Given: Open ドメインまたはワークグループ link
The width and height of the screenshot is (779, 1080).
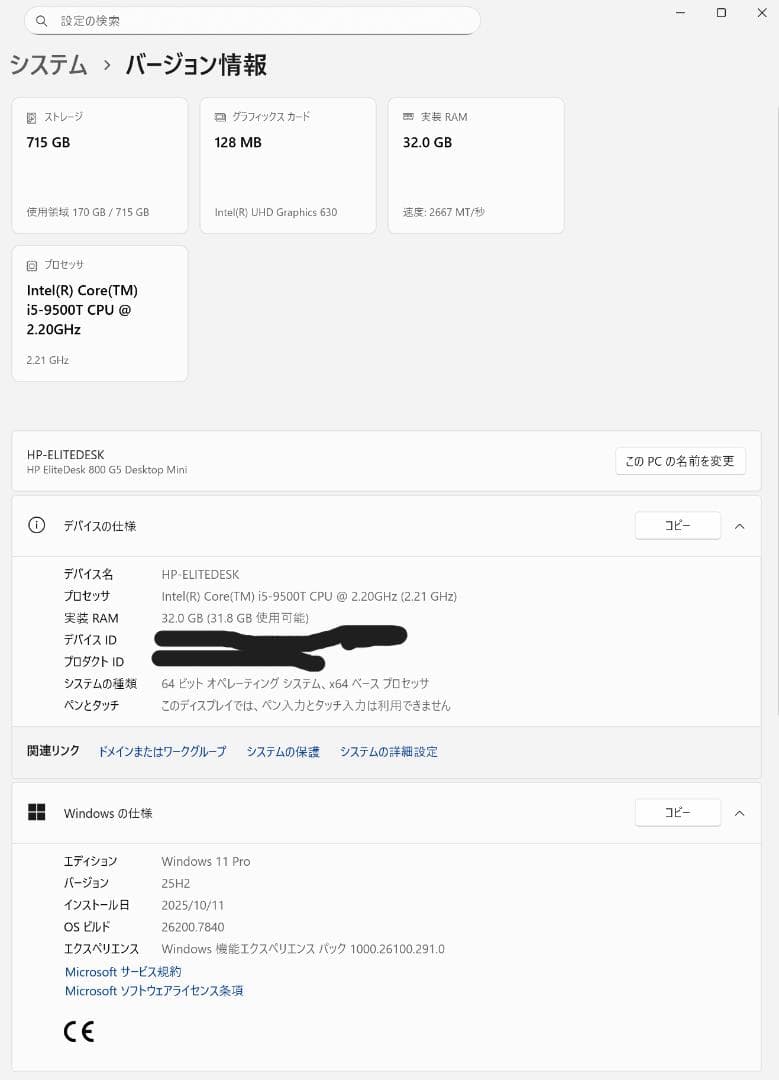Looking at the screenshot, I should pos(162,751).
